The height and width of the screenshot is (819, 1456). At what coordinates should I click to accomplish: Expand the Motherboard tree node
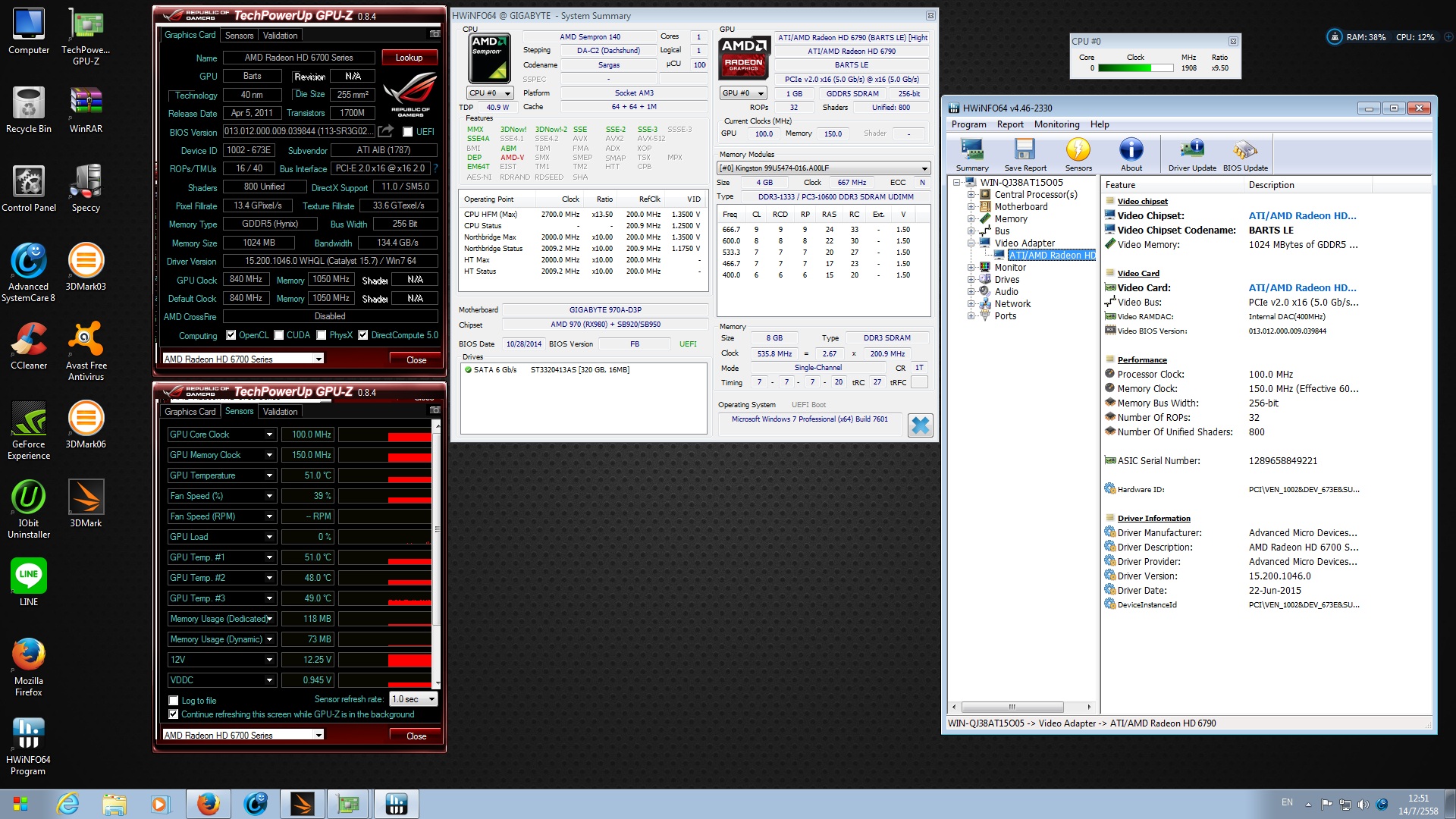point(971,207)
